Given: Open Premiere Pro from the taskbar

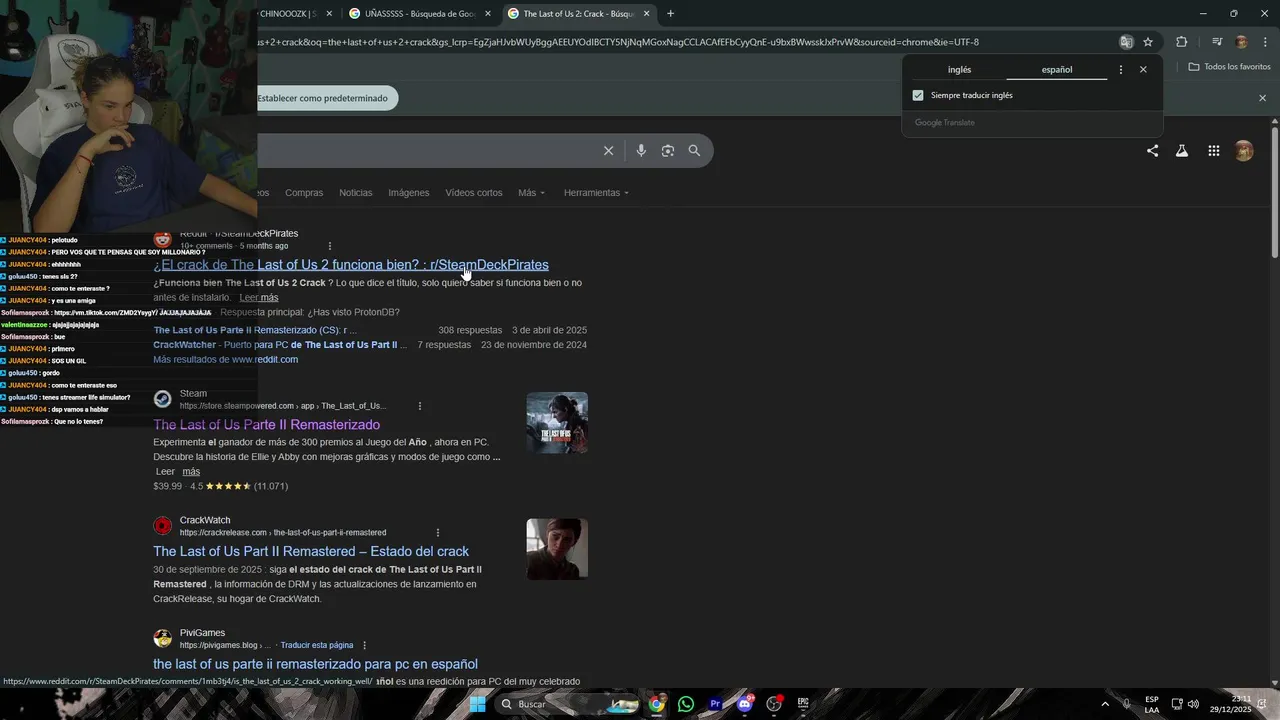Looking at the screenshot, I should coord(715,704).
